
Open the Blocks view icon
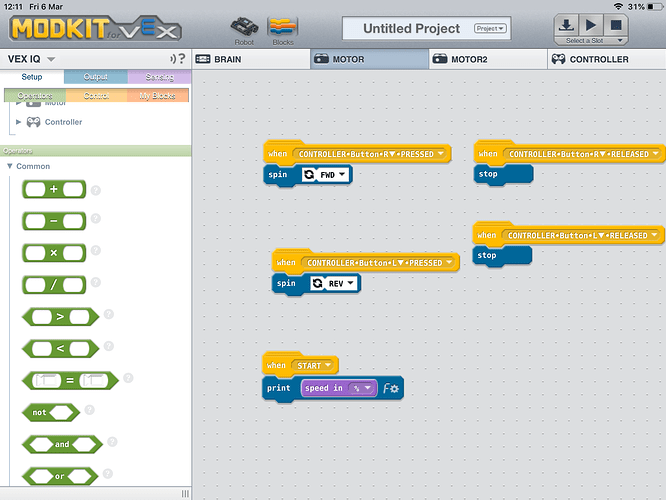pyautogui.click(x=283, y=31)
